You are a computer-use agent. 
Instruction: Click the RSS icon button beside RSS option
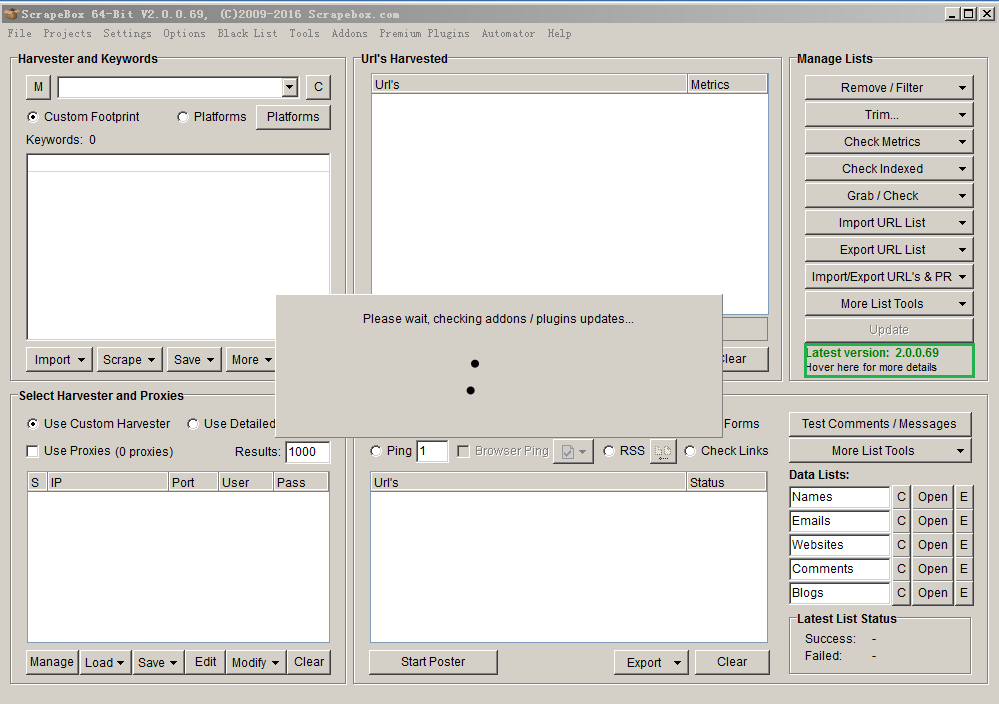pyautogui.click(x=663, y=451)
